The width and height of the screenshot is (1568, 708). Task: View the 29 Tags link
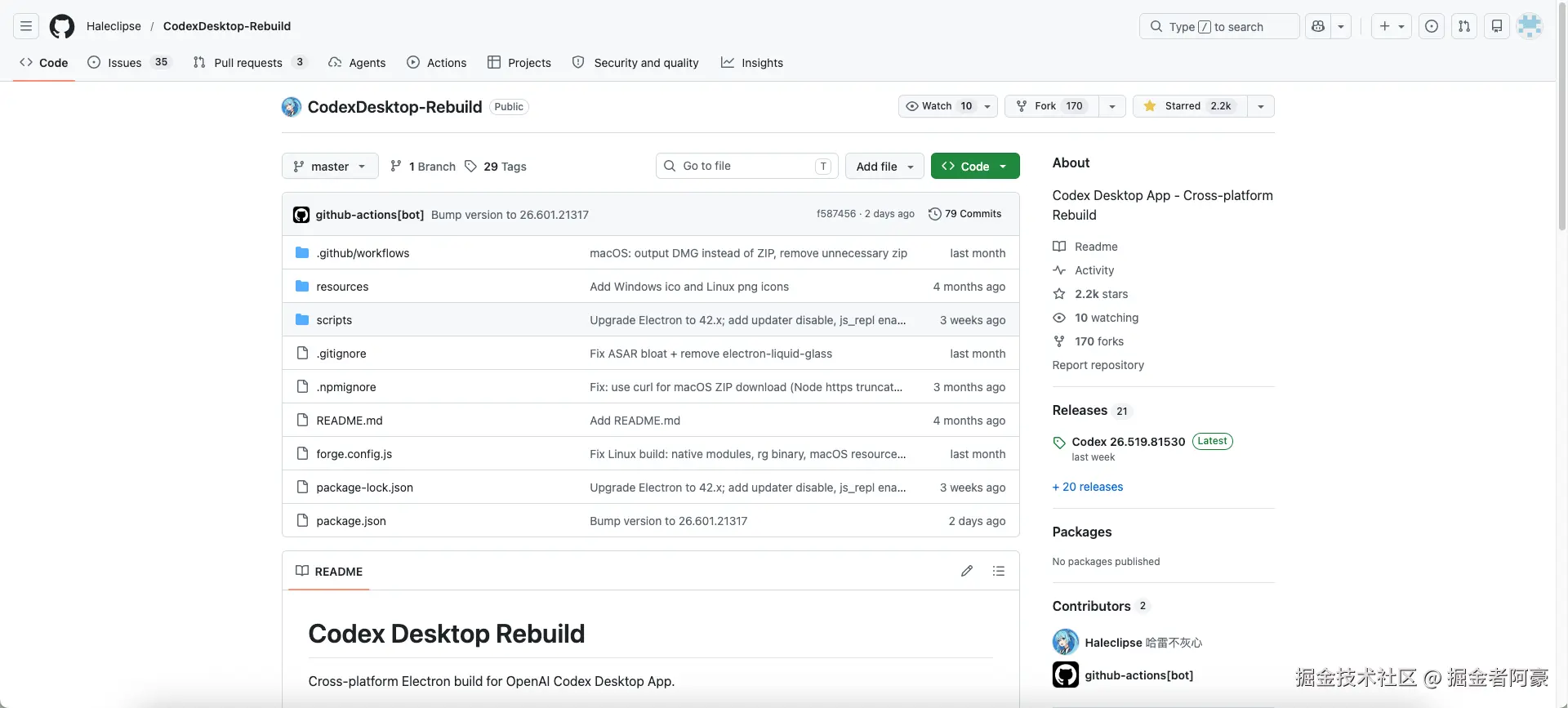(496, 167)
